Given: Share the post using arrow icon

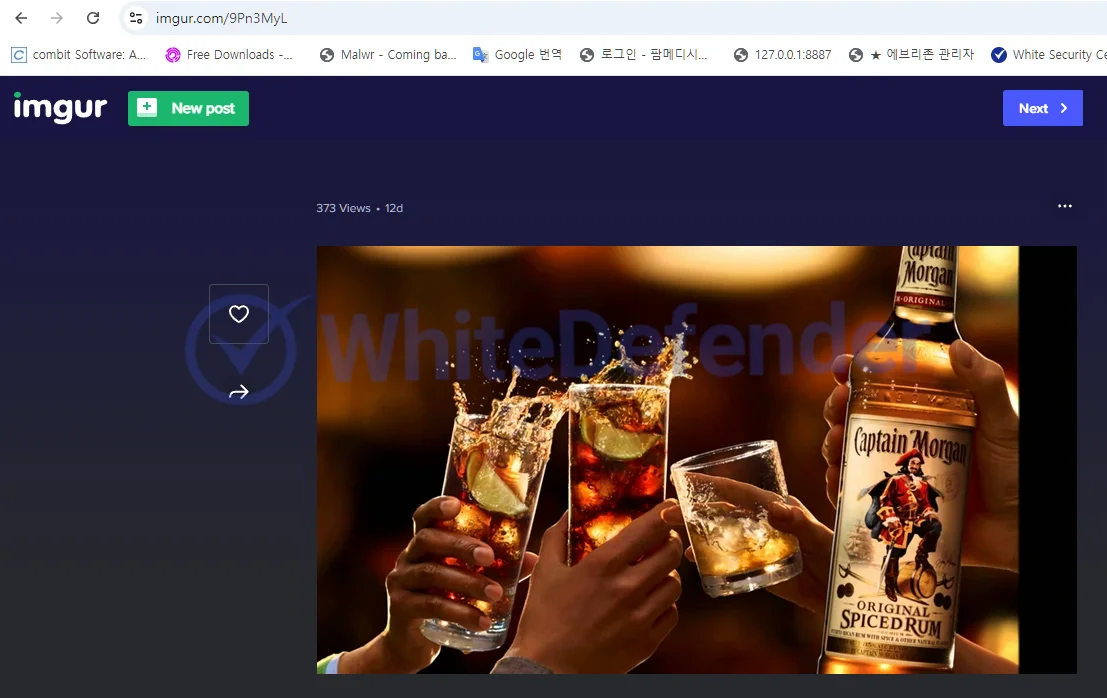Looking at the screenshot, I should [239, 392].
